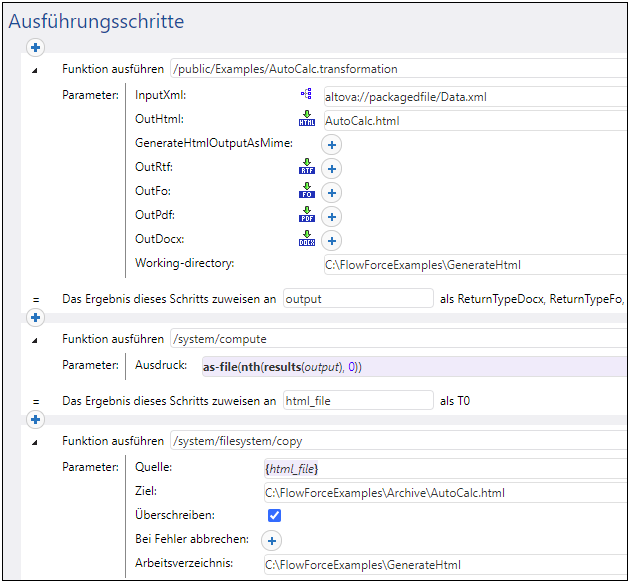
Task: Add step above the filesystem/copy function
Action: pos(35,419)
